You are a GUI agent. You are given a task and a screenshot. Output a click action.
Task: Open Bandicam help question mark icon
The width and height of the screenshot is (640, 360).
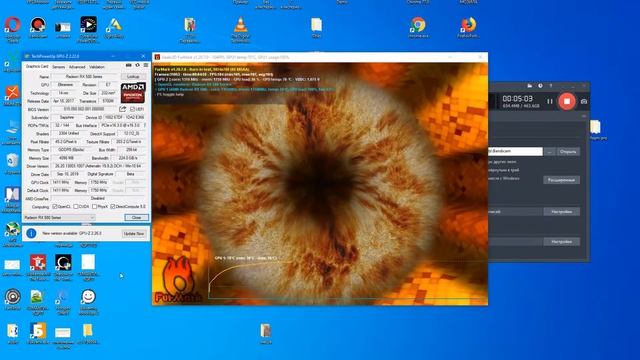click(x=551, y=86)
